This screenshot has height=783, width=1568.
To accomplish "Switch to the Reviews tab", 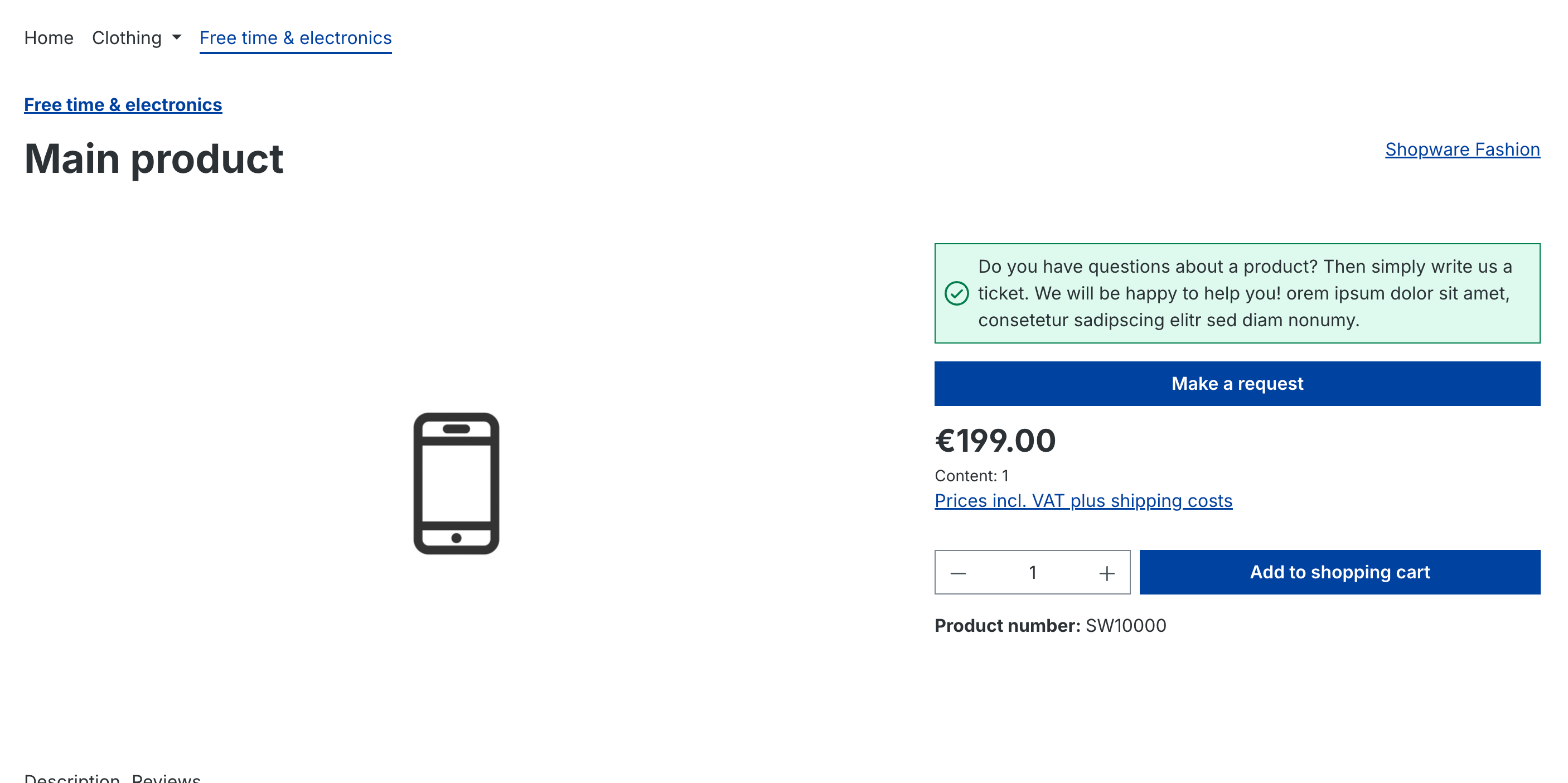I will [166, 777].
